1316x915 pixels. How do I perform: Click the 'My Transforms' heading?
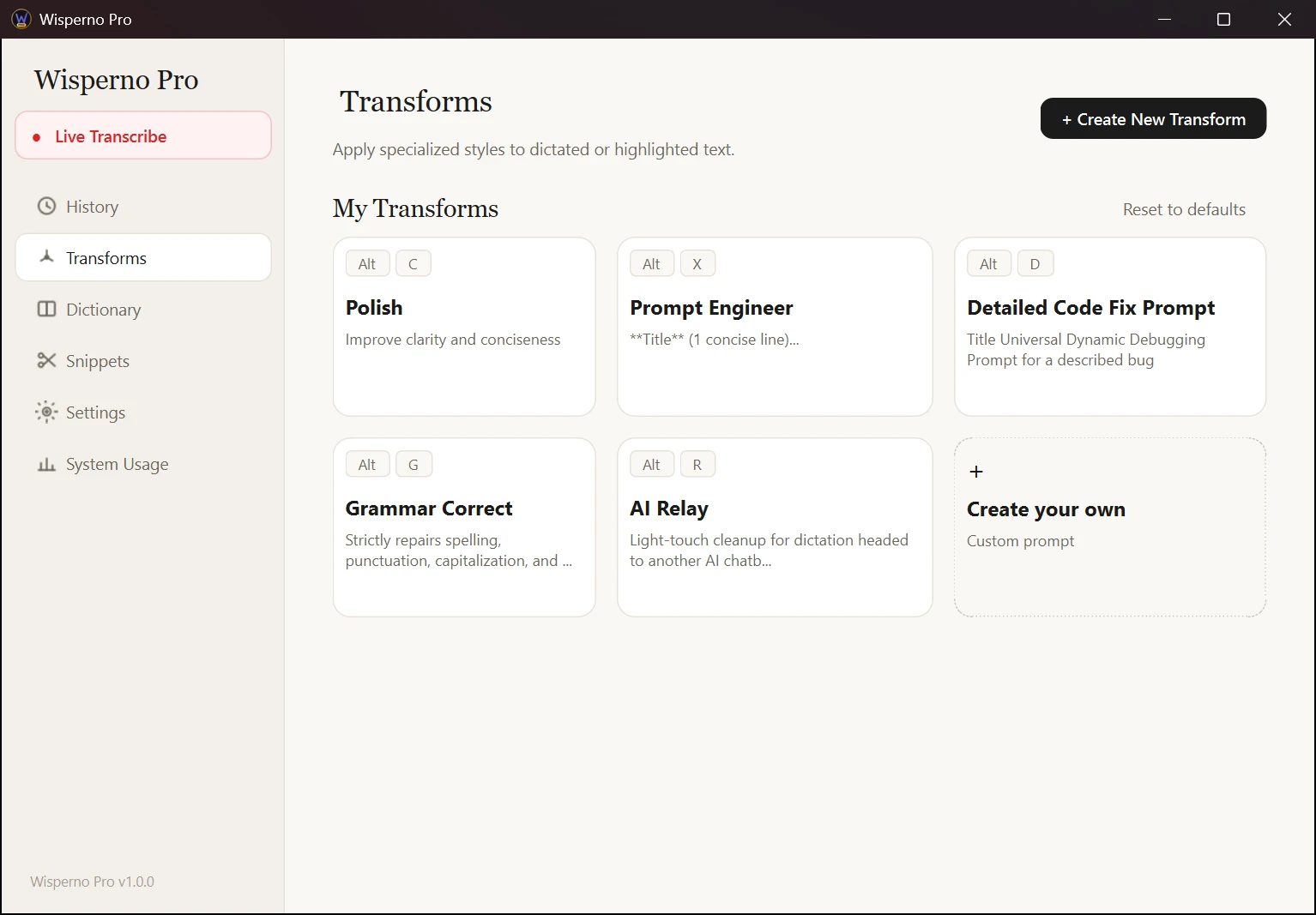pyautogui.click(x=415, y=208)
